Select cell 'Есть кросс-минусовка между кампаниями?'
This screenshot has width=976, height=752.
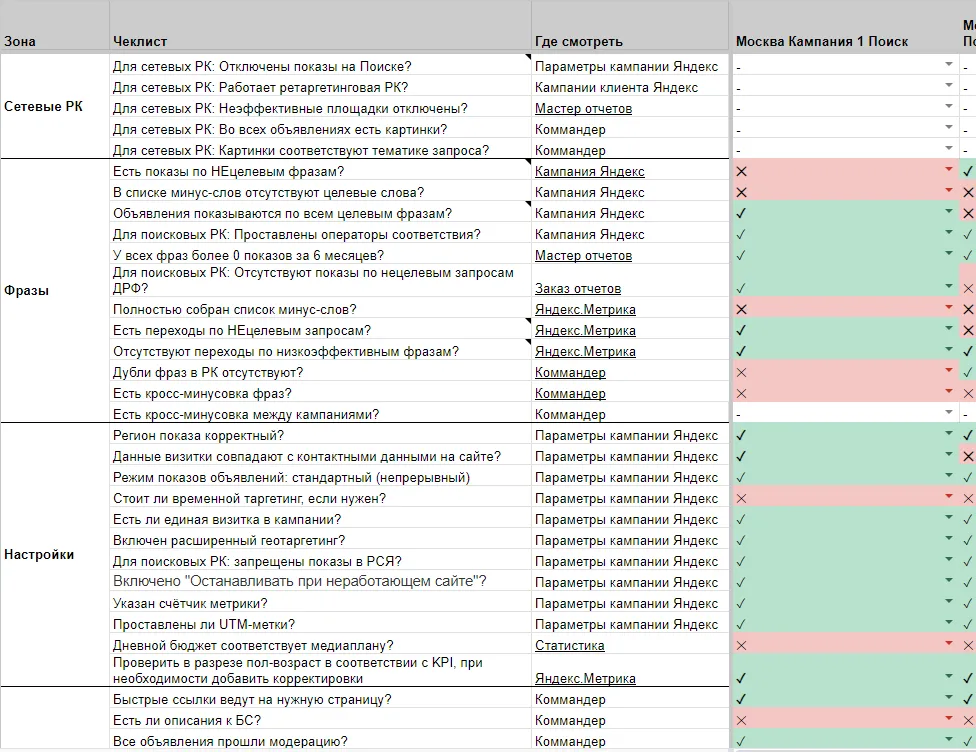[320, 414]
